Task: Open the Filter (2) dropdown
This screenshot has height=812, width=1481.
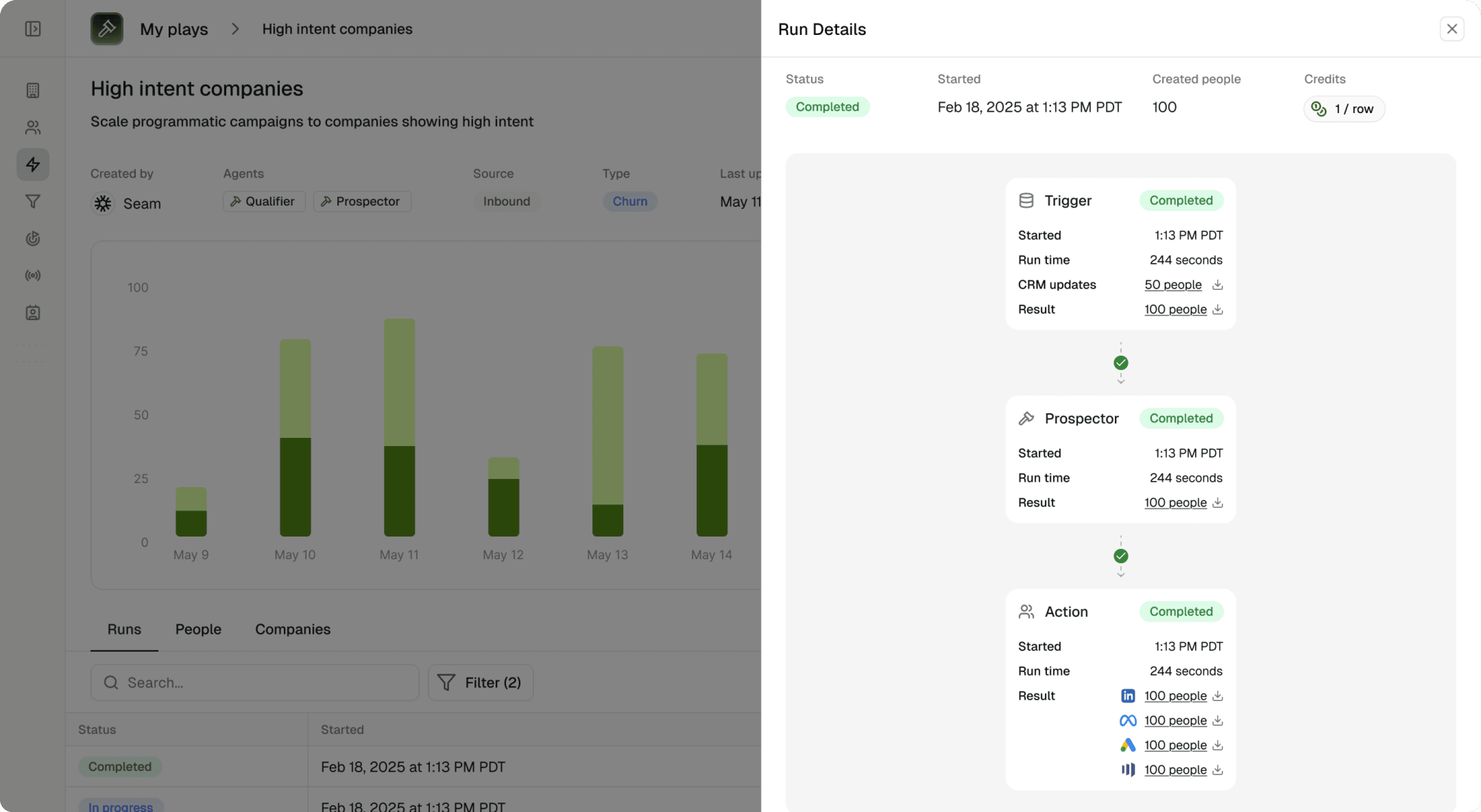Action: pos(480,682)
